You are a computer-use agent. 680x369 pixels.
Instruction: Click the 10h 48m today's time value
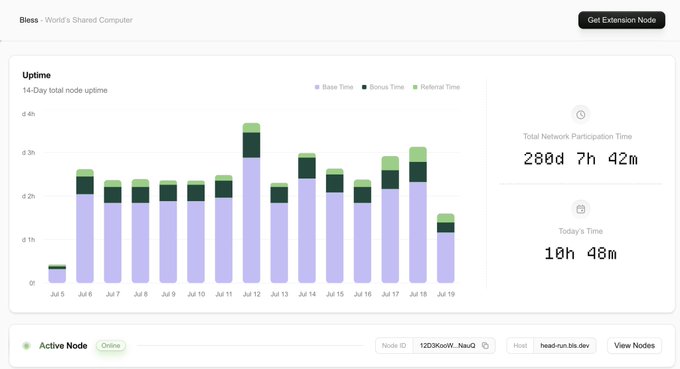click(581, 253)
